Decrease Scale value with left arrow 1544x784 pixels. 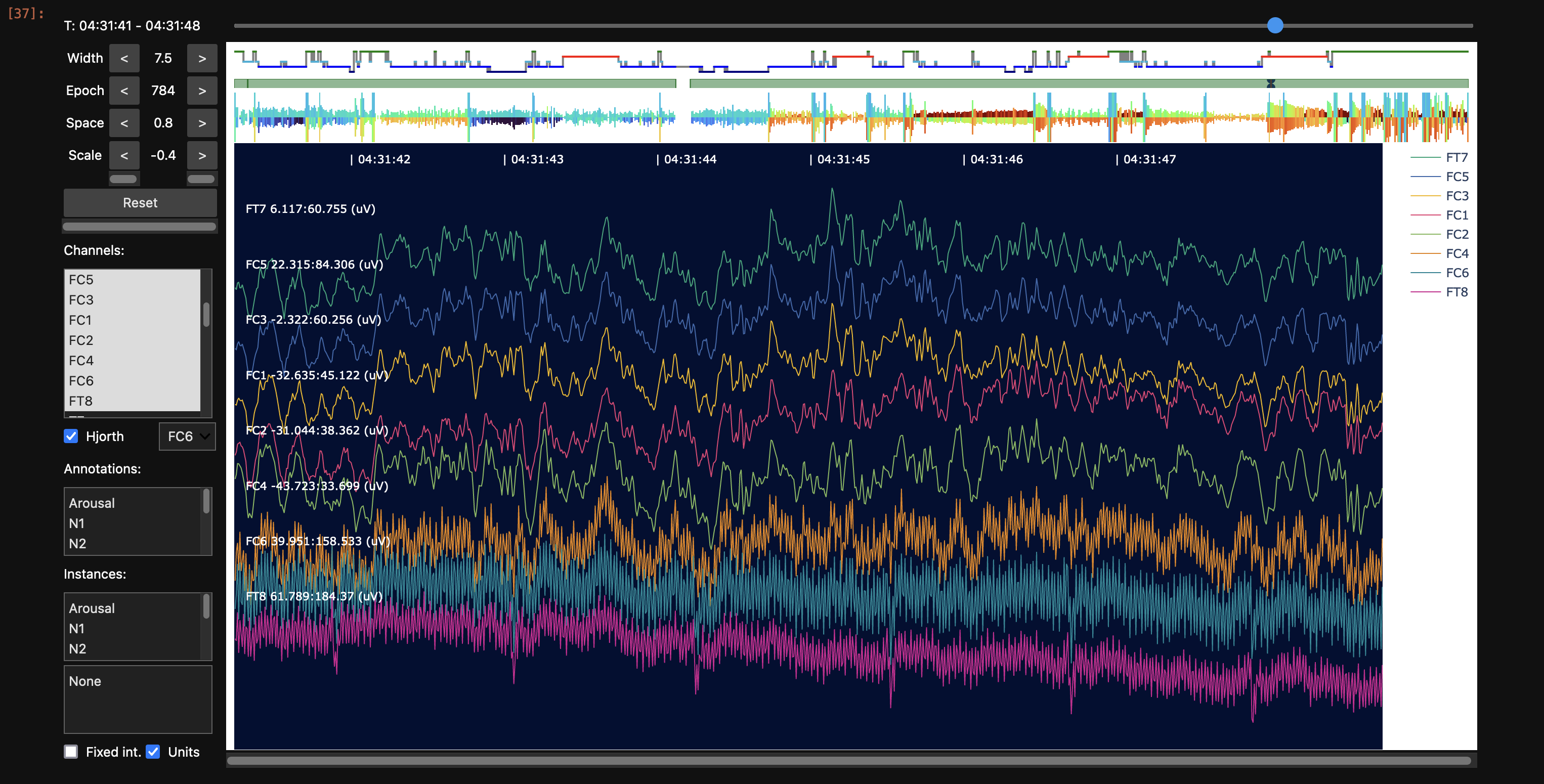tap(124, 155)
